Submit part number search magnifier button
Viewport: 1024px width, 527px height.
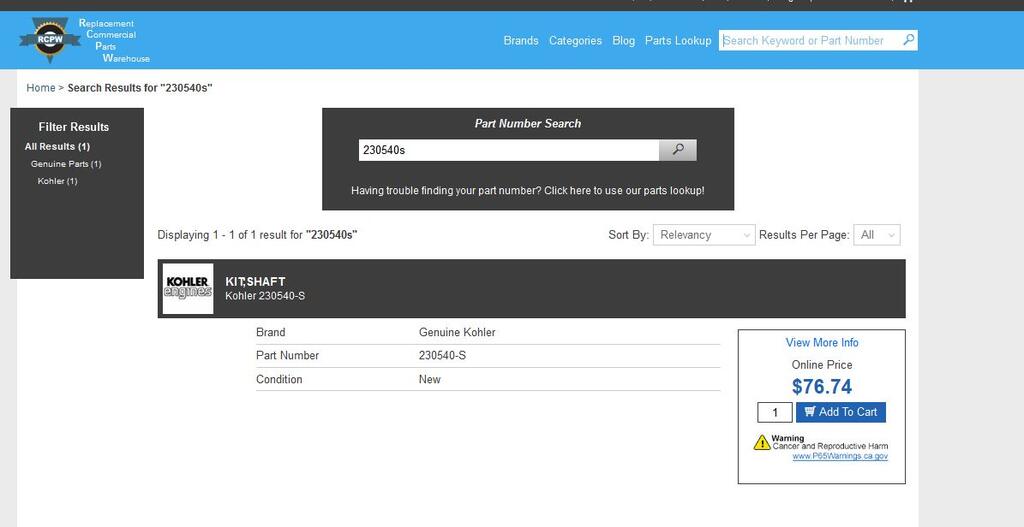[x=678, y=150]
